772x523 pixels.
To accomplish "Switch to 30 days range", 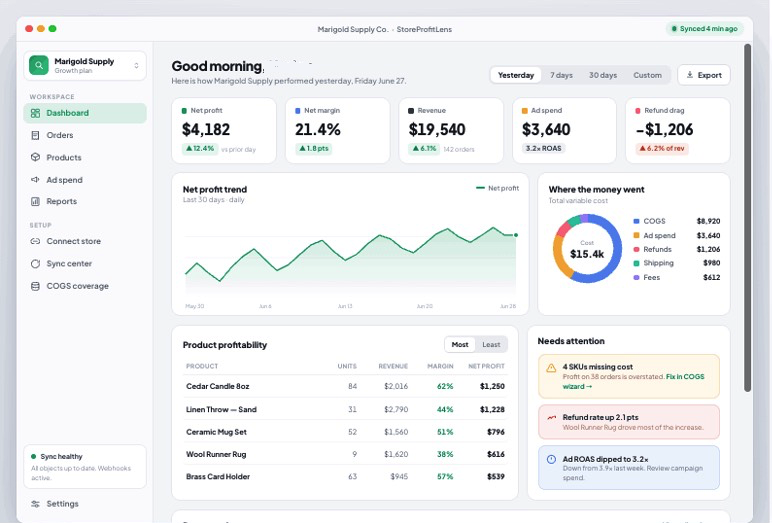I will [603, 75].
